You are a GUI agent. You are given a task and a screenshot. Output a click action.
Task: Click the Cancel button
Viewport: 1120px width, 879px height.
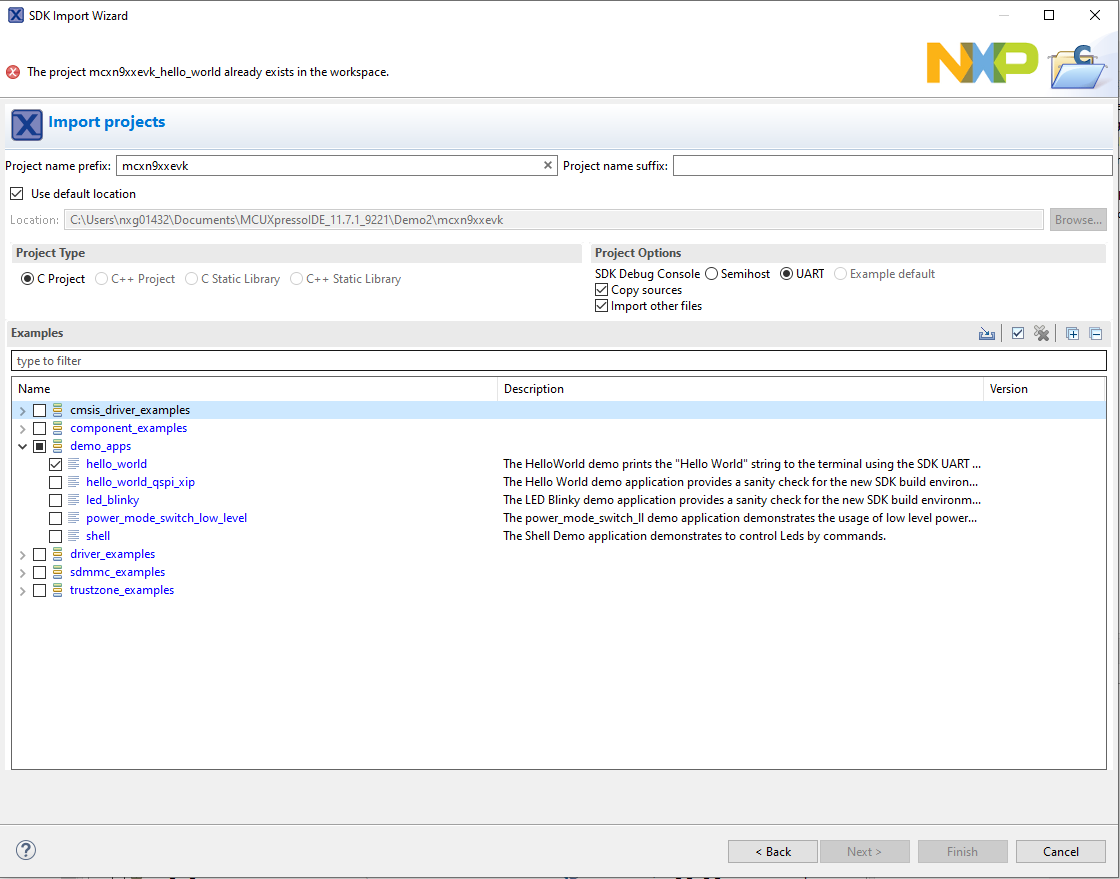click(1060, 852)
